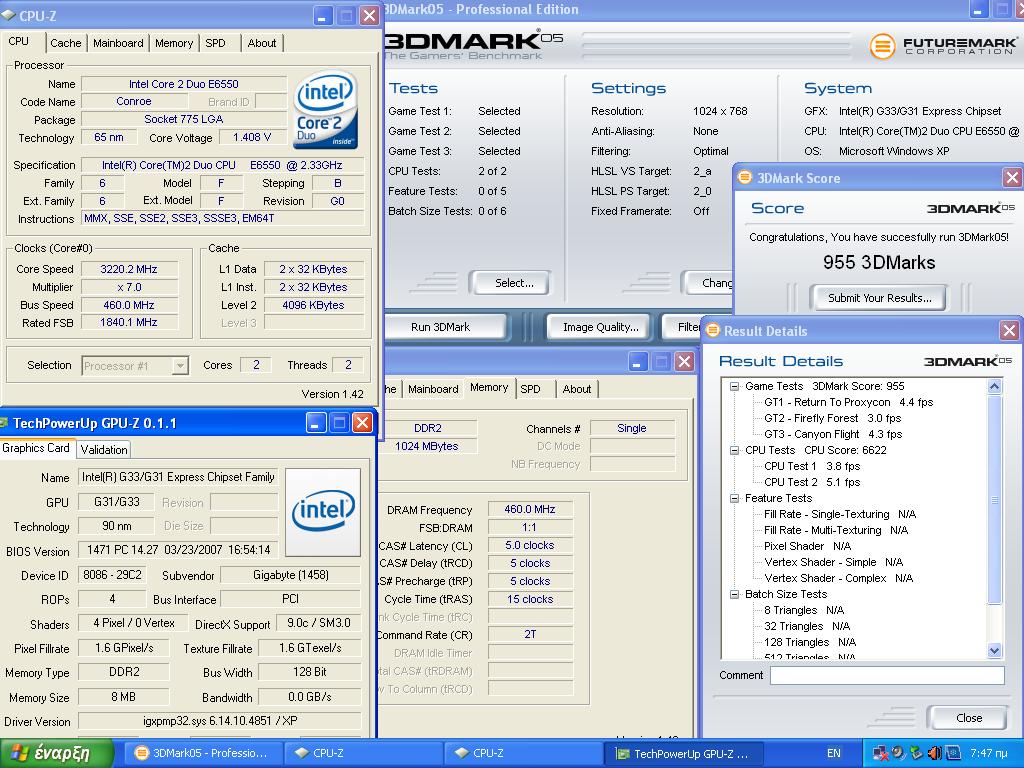Click the Rated FSB value 1840.1 MHz

coord(129,322)
